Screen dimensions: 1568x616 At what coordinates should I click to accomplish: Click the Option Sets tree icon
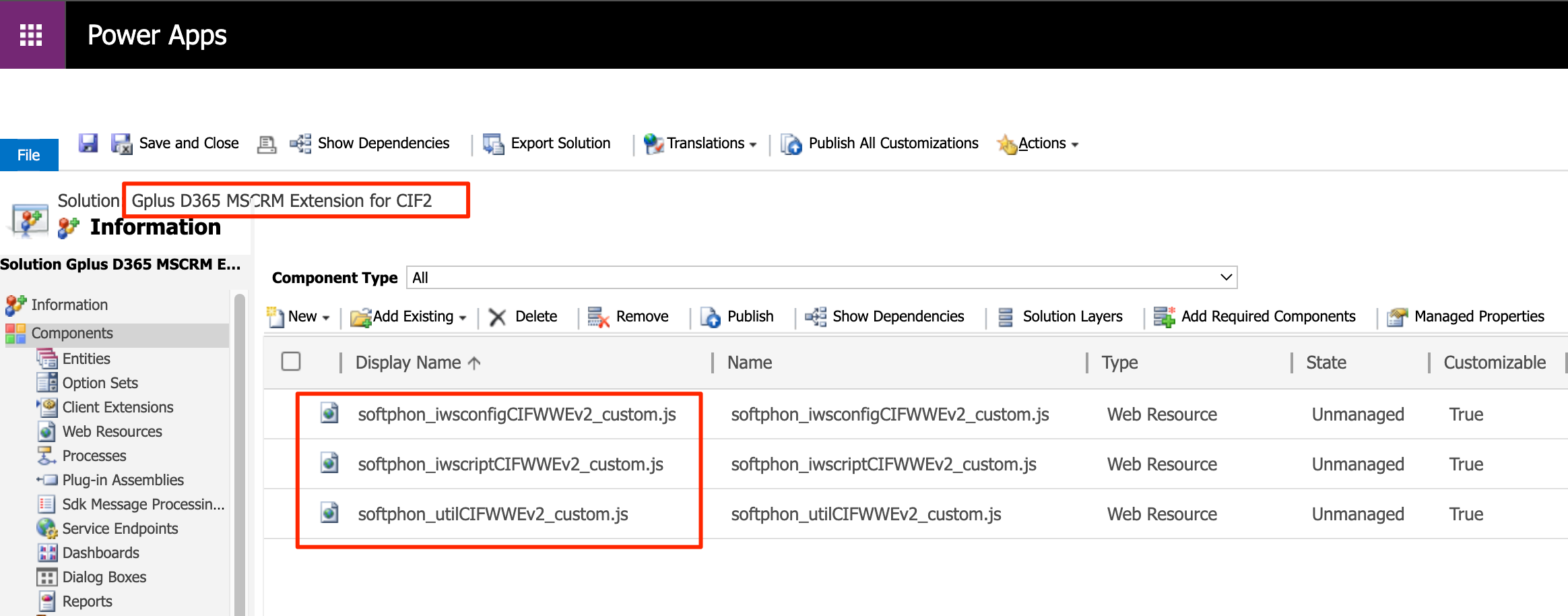click(47, 383)
